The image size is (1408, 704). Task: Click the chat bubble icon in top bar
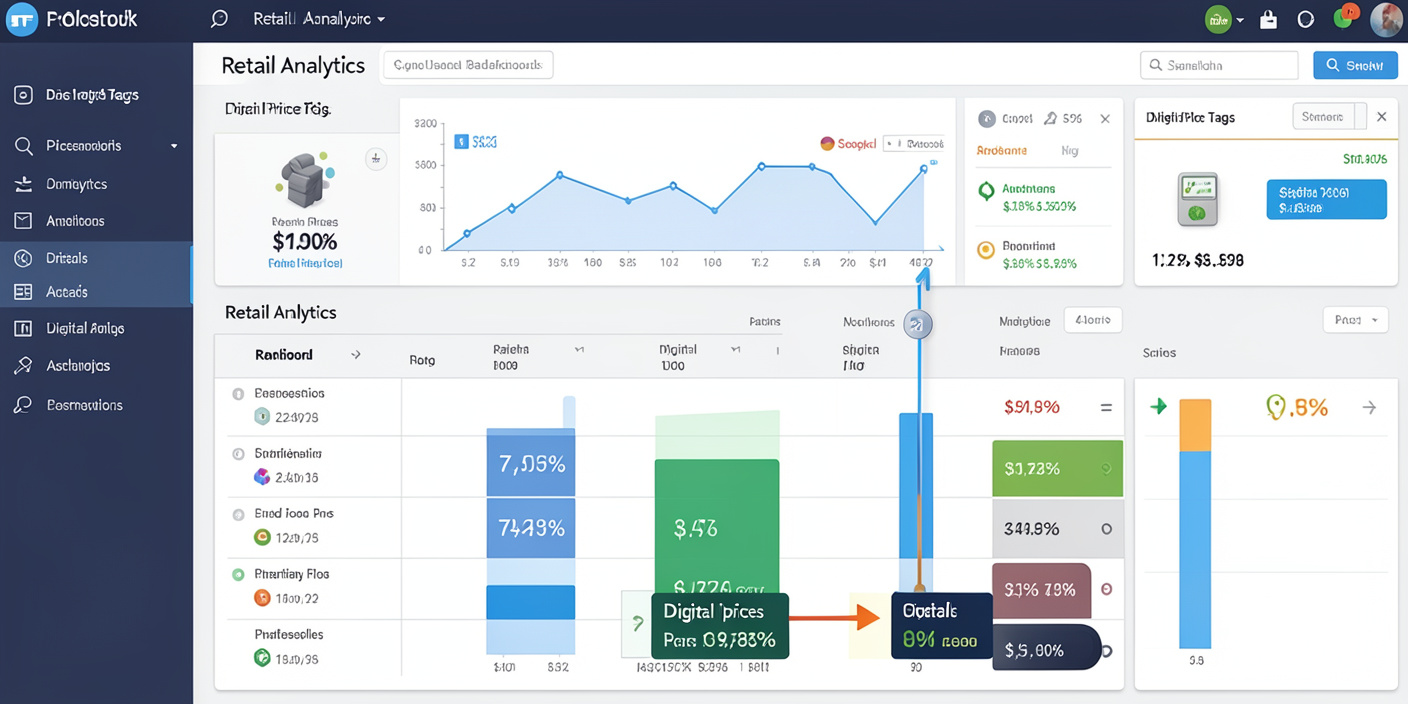tap(219, 19)
